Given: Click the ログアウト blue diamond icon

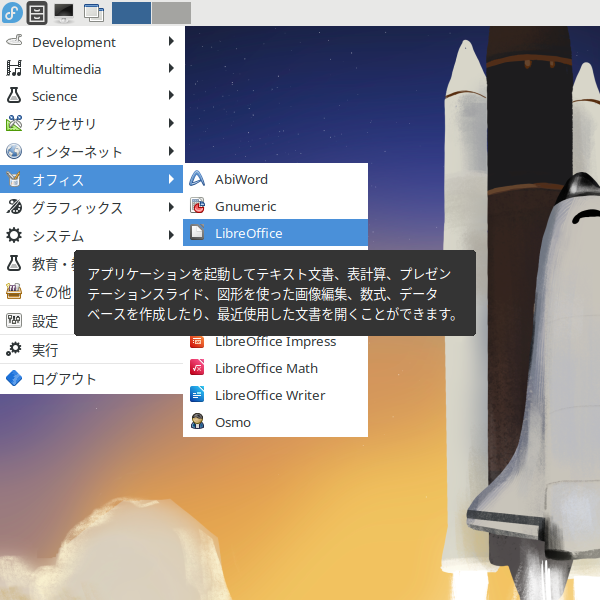Looking at the screenshot, I should click(14, 378).
